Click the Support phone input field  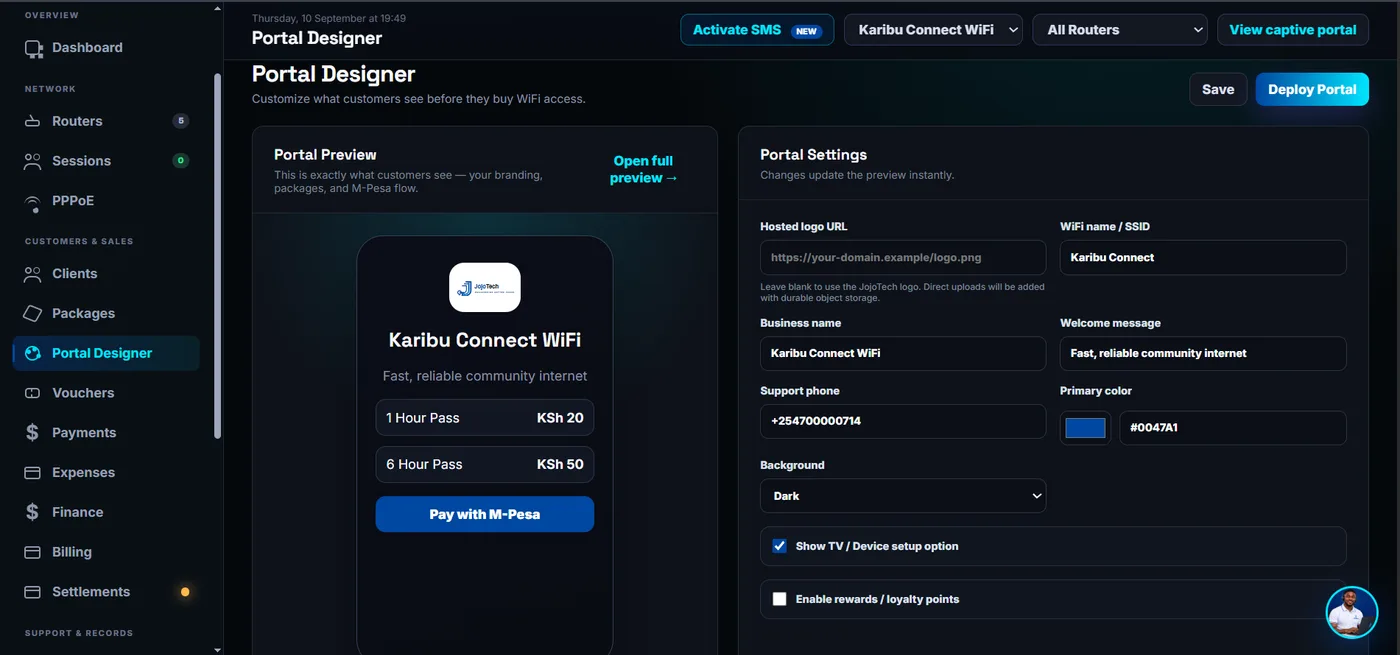point(903,422)
